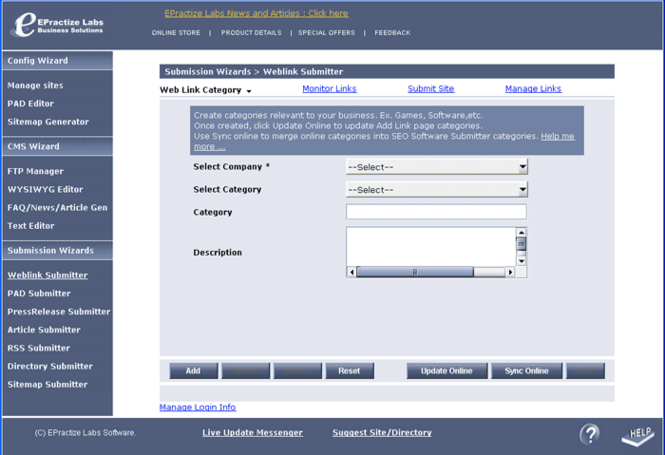Open Weblink Submitter in sidebar
This screenshot has width=665, height=455.
[x=48, y=275]
